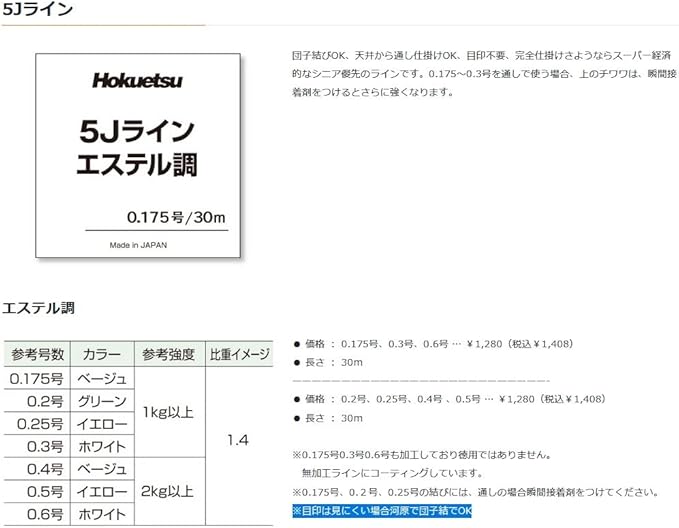This screenshot has width=679, height=528.
Task: Click 'ベージュ' in the 0.175号 row
Action: (x=102, y=379)
